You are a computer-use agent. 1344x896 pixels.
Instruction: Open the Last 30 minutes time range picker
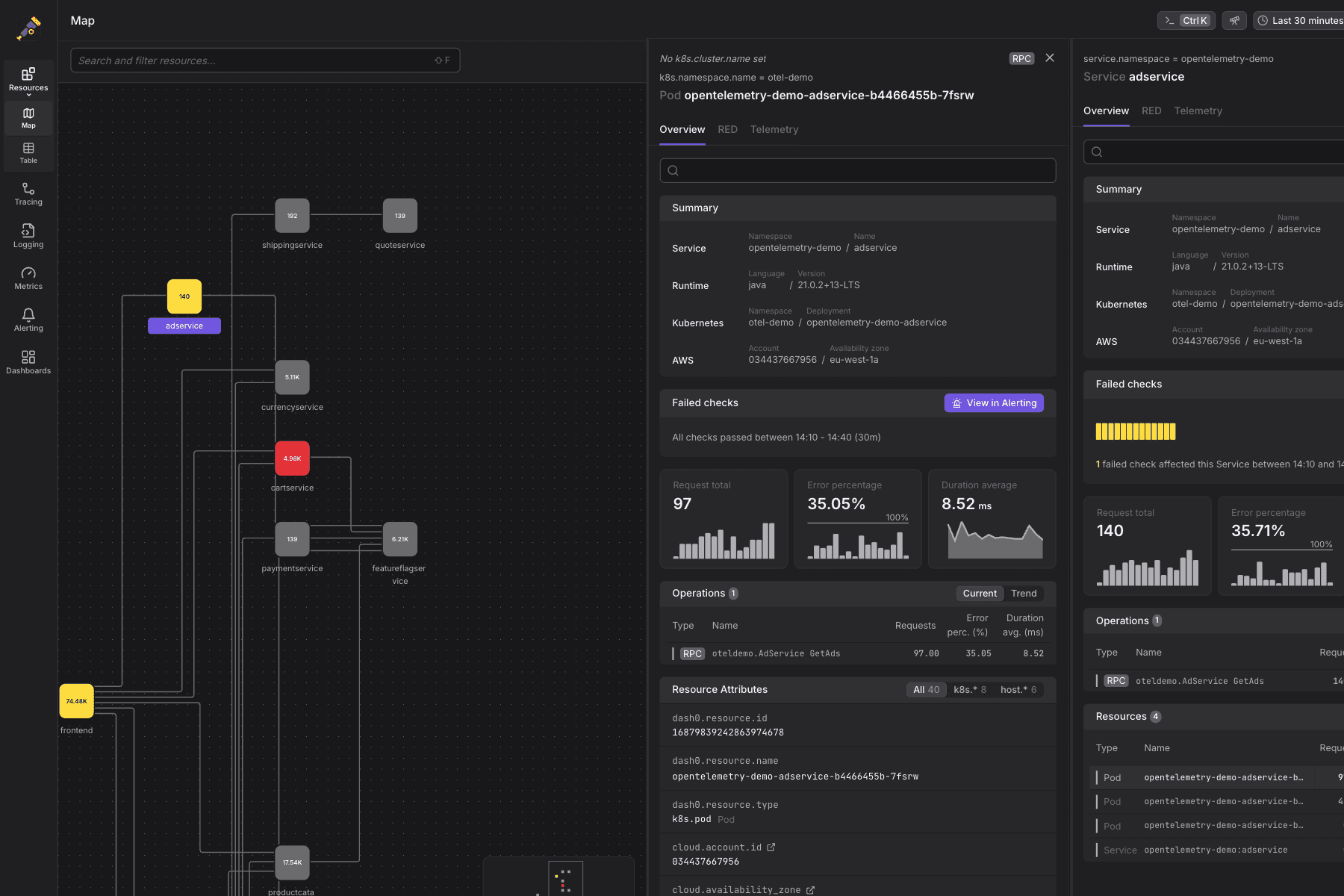[x=1300, y=21]
